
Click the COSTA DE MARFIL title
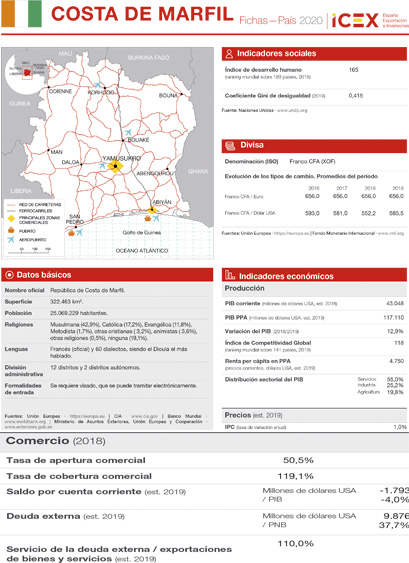coord(142,14)
